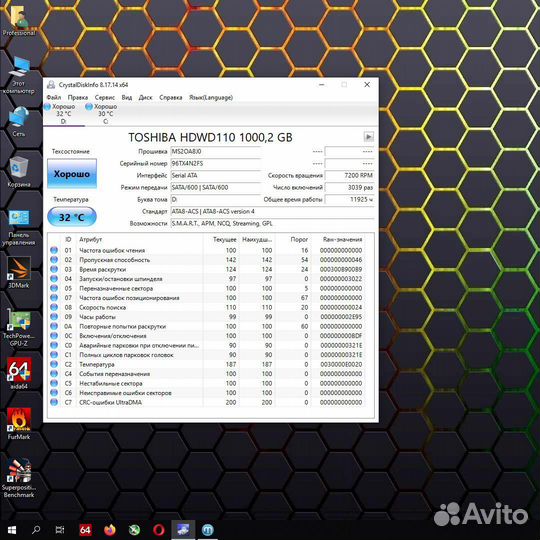Click the firmware field MS2OA8J0
This screenshot has width=540, height=540.
[x=216, y=152]
